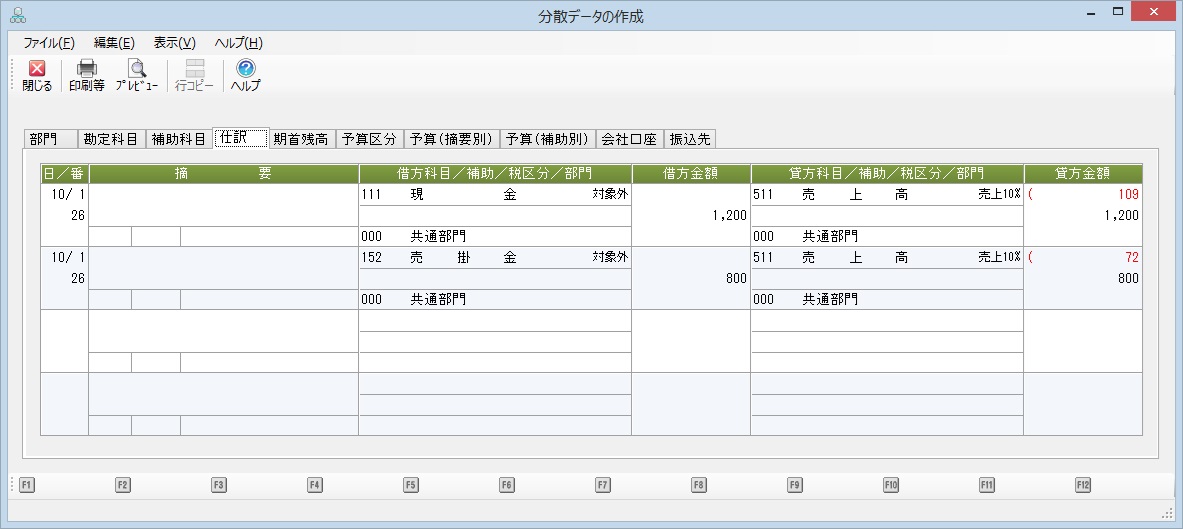Click the 152 売掛金 debit account cell
The height and width of the screenshot is (529, 1183).
[495, 257]
